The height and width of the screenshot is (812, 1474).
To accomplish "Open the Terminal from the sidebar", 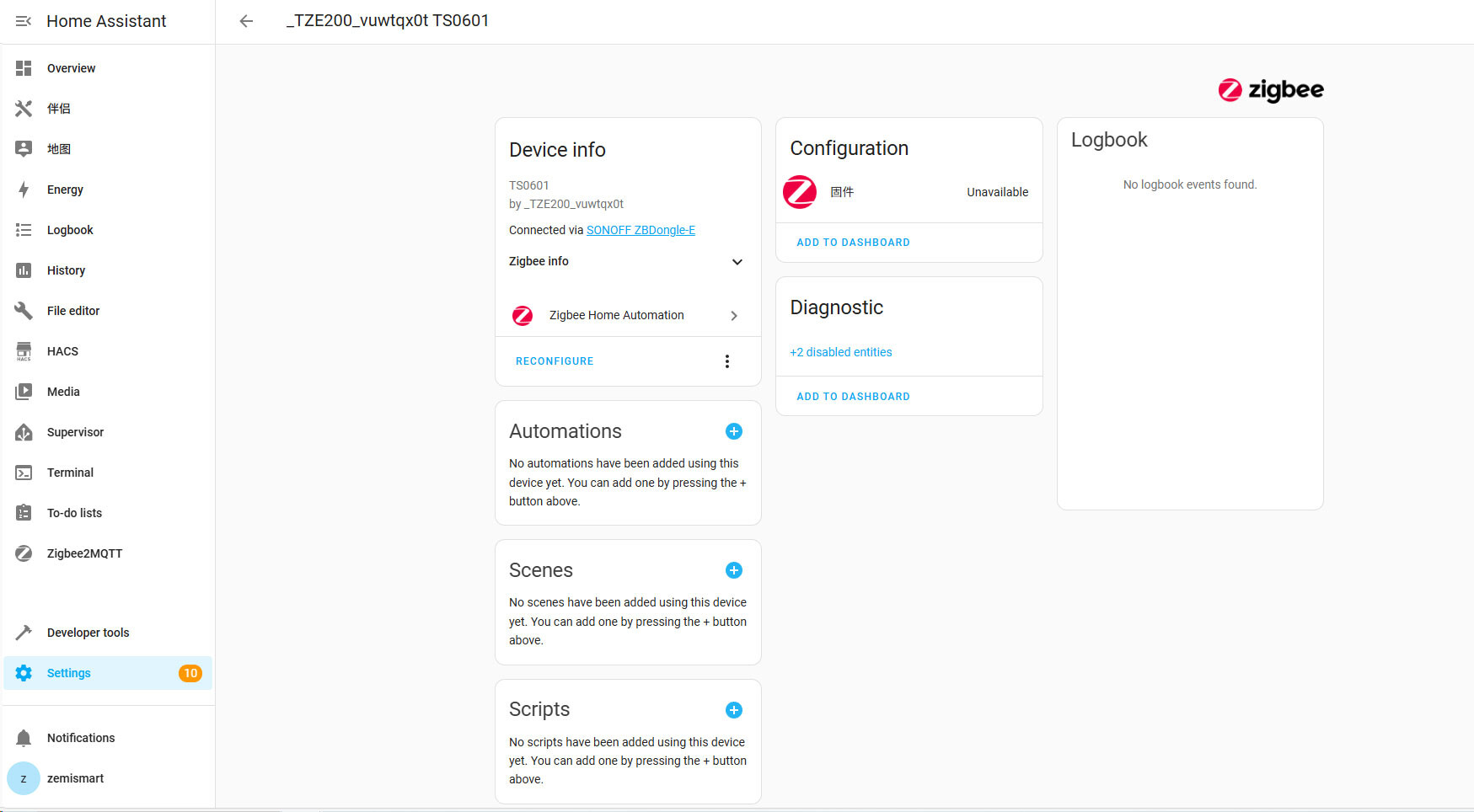I will (70, 473).
